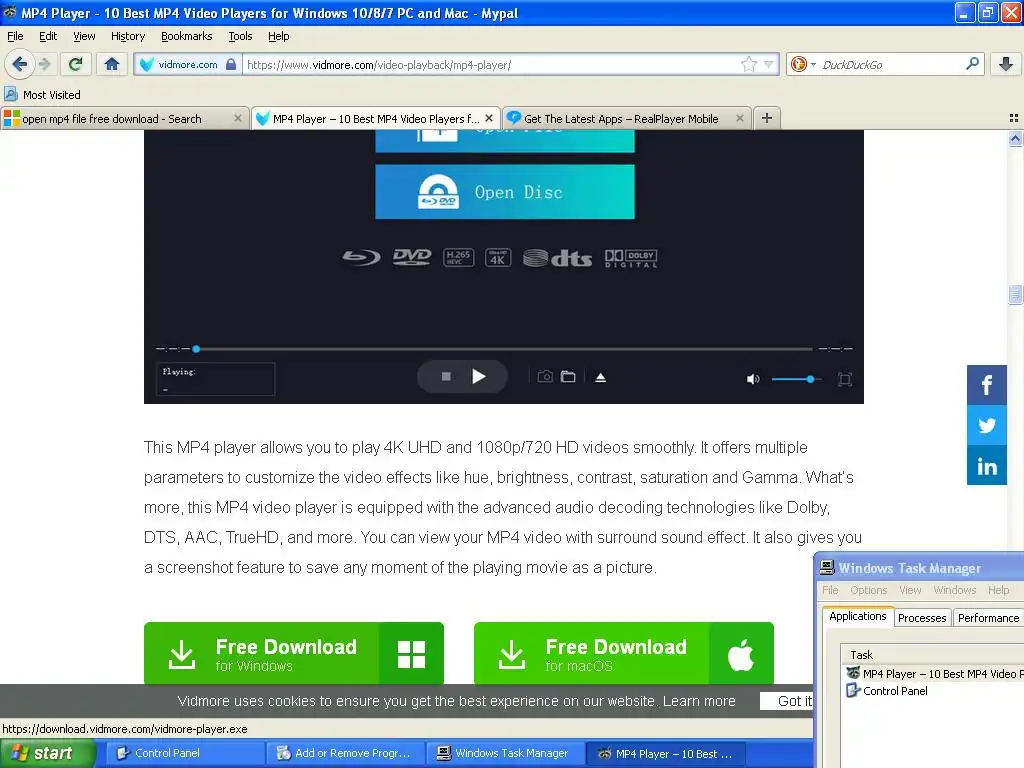Bookmark this page with the star icon
1024x768 pixels.
click(x=748, y=64)
